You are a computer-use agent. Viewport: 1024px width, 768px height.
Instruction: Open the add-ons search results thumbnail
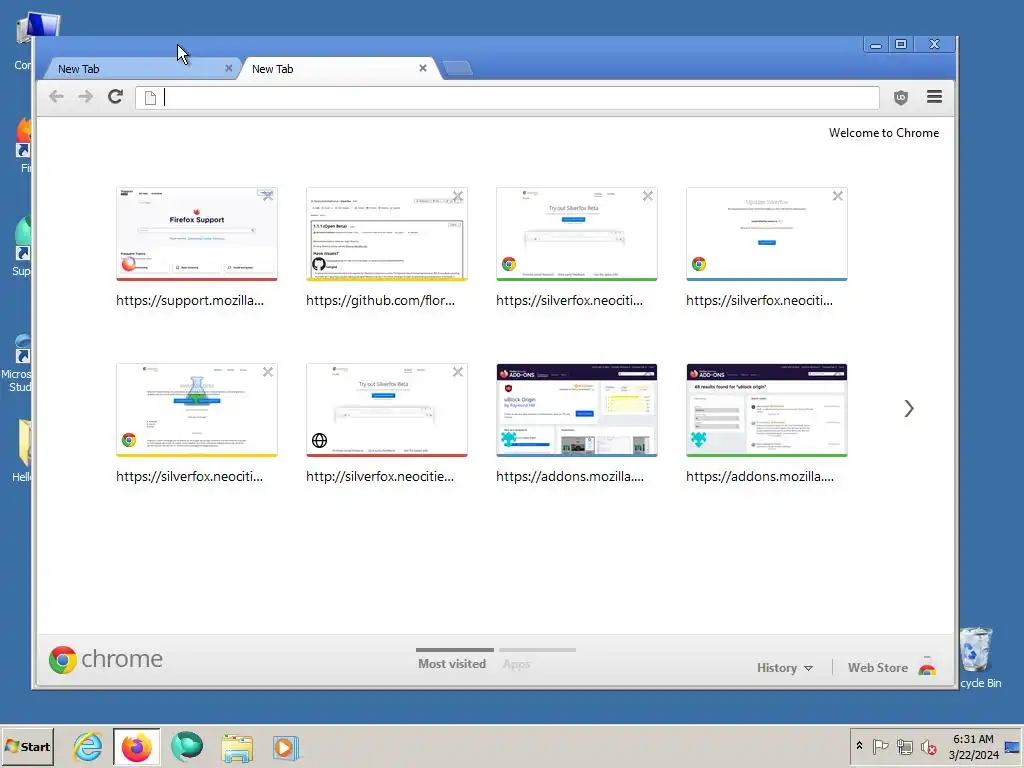[x=767, y=410]
